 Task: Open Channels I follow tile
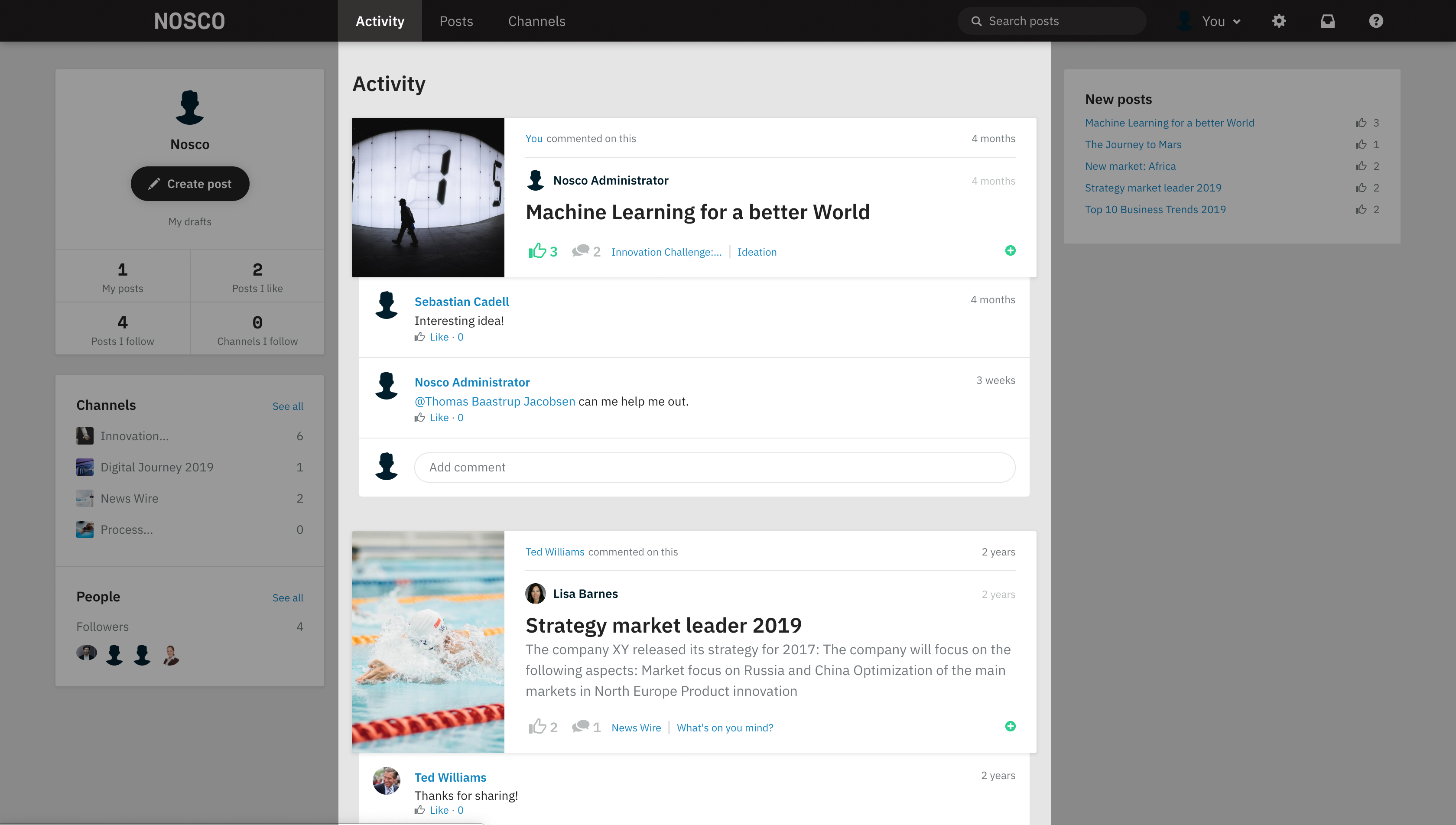(257, 329)
